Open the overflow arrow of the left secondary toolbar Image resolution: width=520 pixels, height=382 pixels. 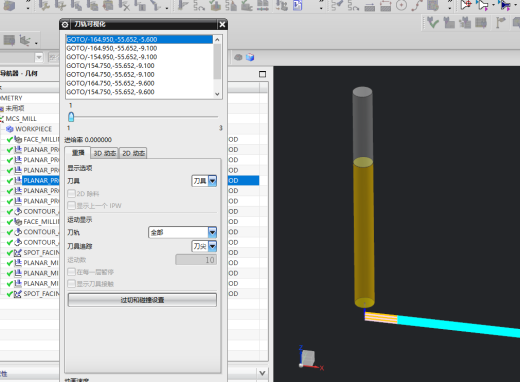(x=36, y=43)
